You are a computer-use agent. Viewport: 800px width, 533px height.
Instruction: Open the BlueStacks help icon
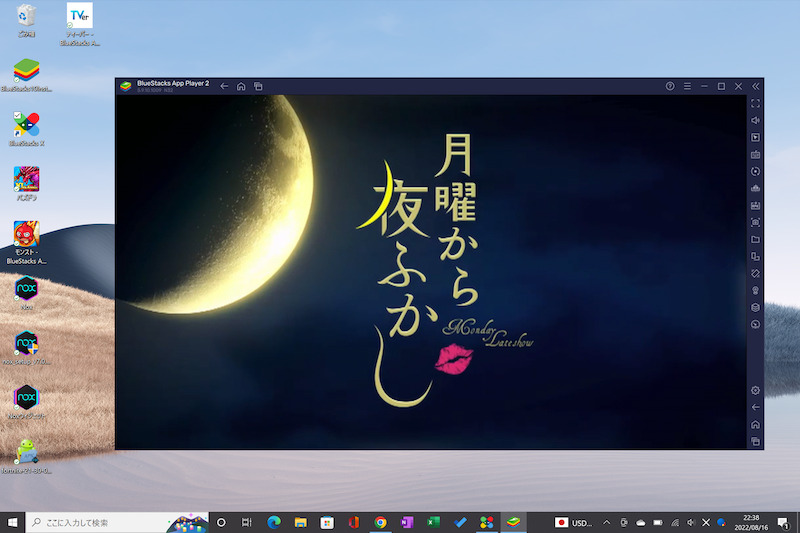point(670,87)
